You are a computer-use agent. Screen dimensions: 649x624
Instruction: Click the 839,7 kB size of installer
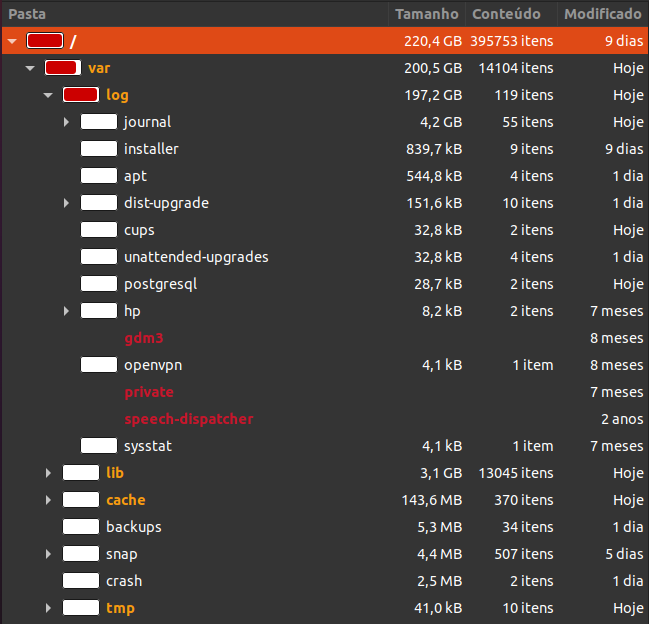point(434,149)
